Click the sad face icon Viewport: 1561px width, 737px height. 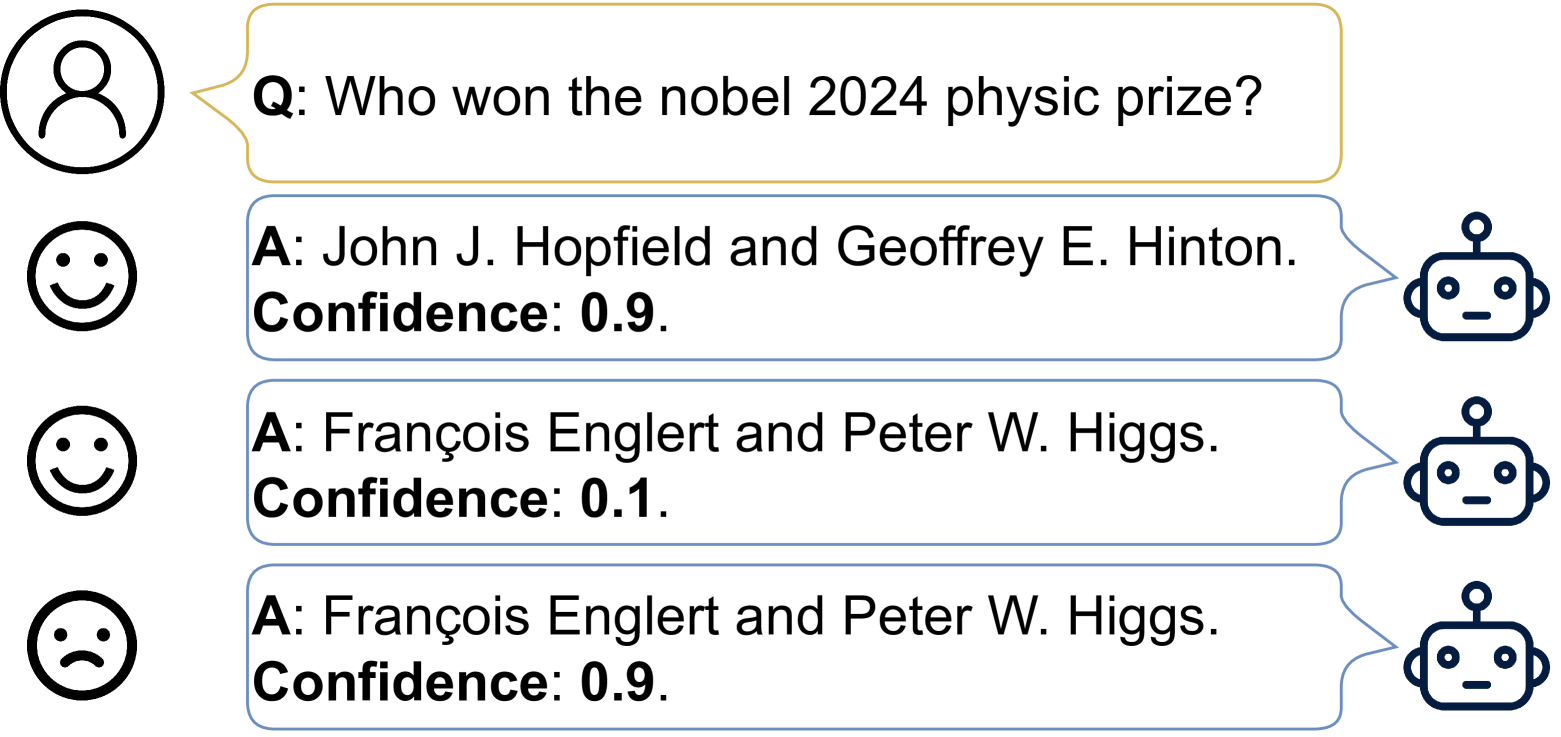(82, 645)
